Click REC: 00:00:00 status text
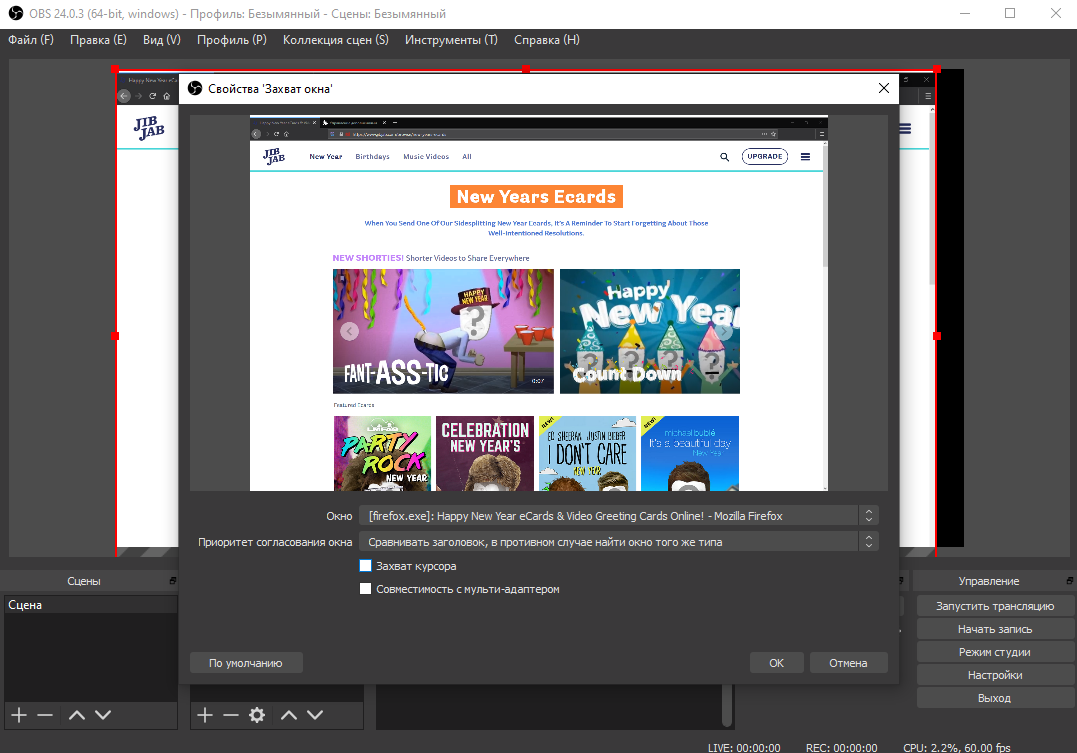The image size is (1077, 753). (x=841, y=748)
